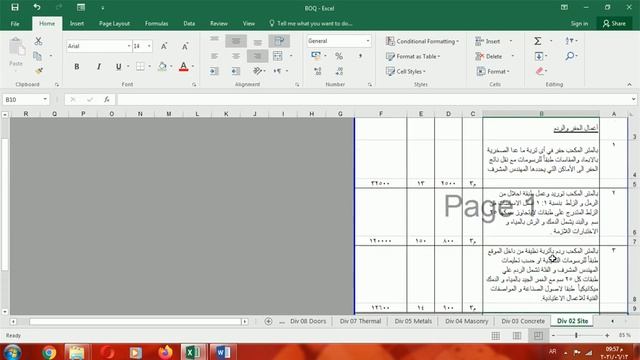Click the Format Painter brush
Screen dimensions: 640x360
click(39, 71)
